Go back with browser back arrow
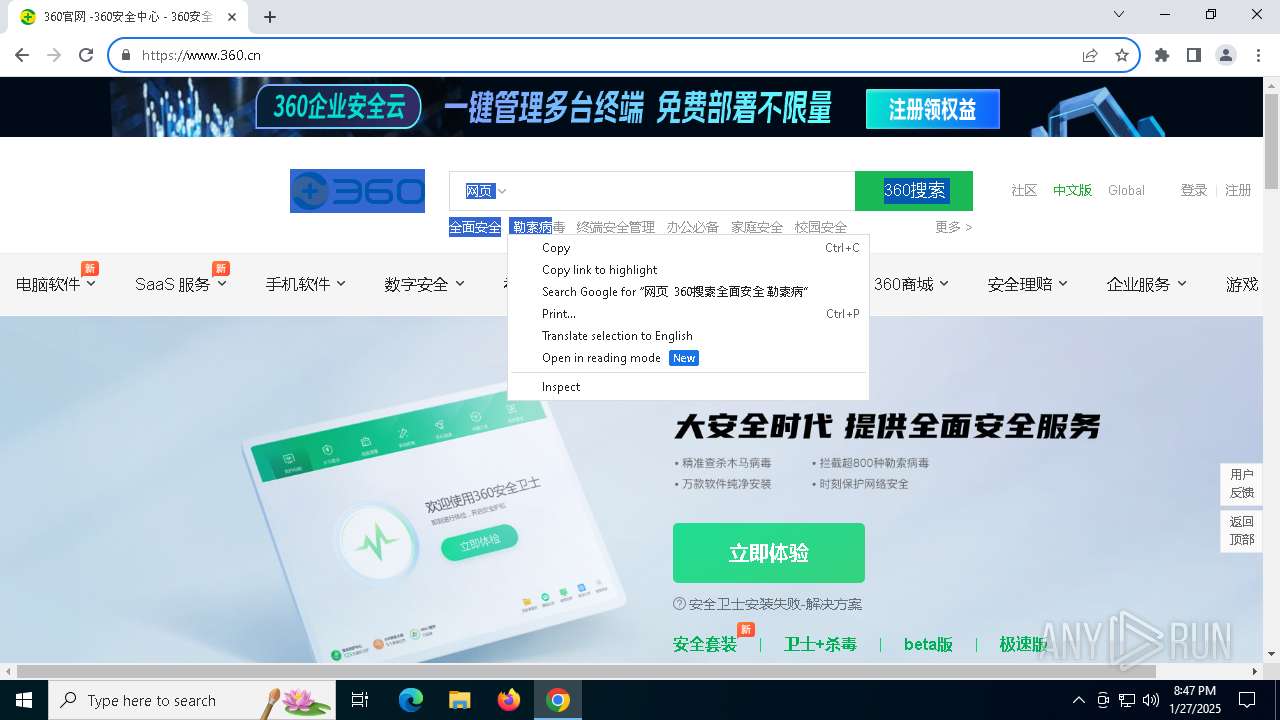 22,55
